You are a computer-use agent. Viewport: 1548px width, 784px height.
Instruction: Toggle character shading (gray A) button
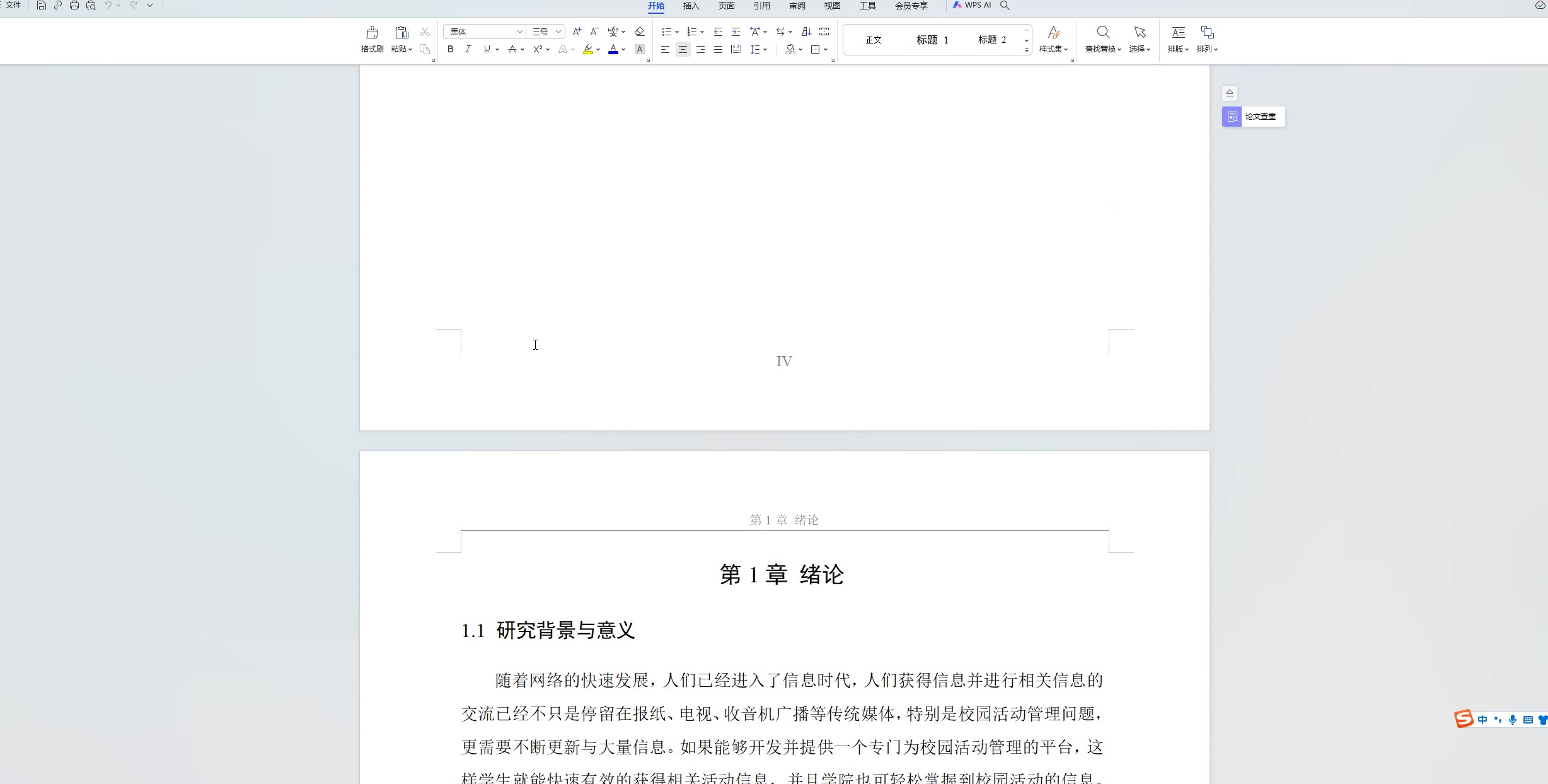click(x=640, y=49)
